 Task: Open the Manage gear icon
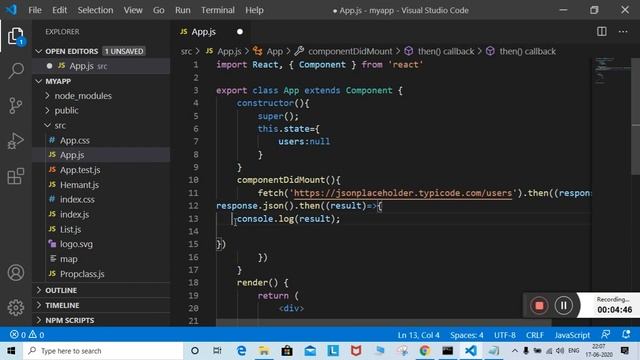click(x=16, y=308)
